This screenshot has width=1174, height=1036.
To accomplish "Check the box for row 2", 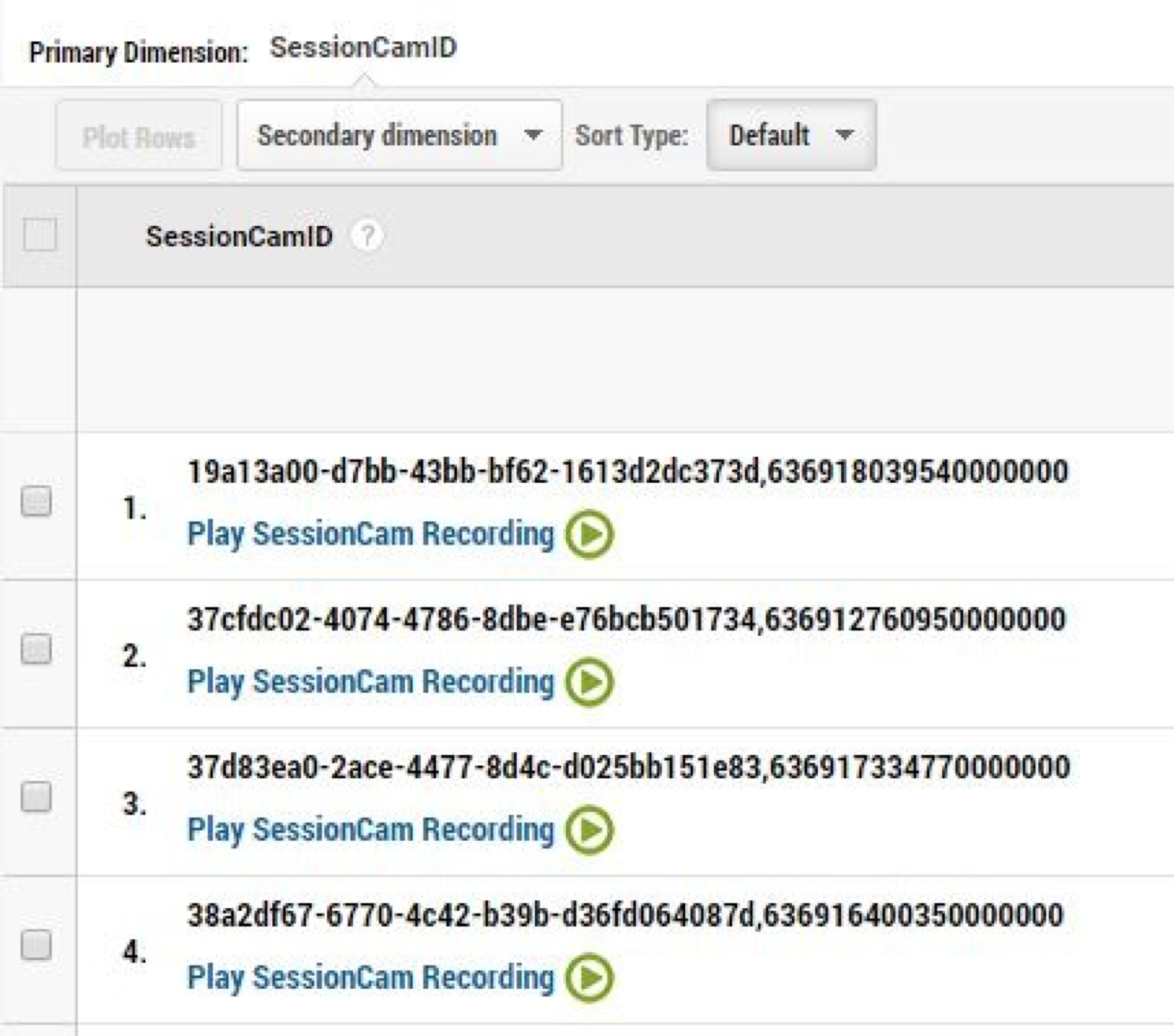I will 37,649.
